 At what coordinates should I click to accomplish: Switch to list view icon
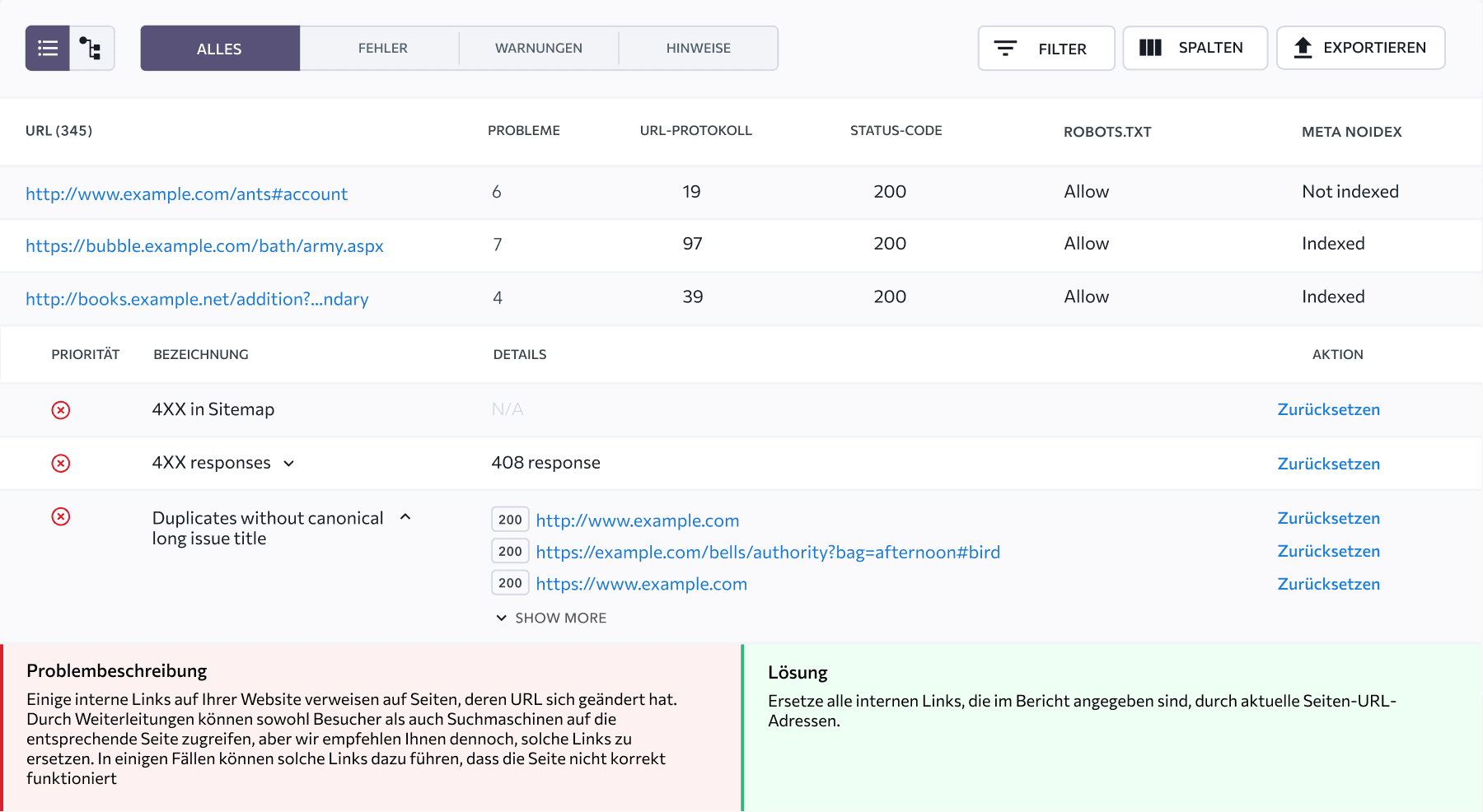48,48
